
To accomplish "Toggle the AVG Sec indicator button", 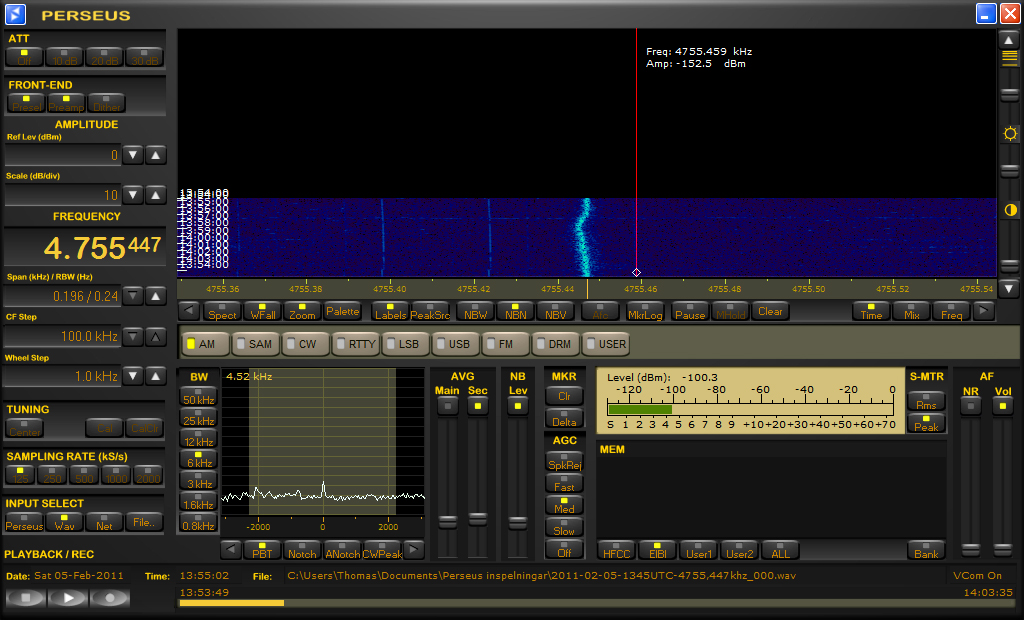I will pos(477,406).
